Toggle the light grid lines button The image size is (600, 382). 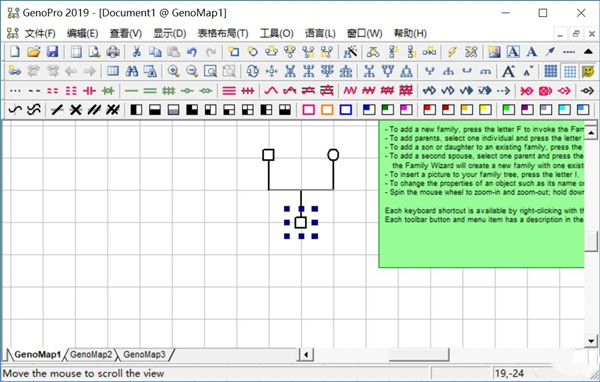click(570, 71)
